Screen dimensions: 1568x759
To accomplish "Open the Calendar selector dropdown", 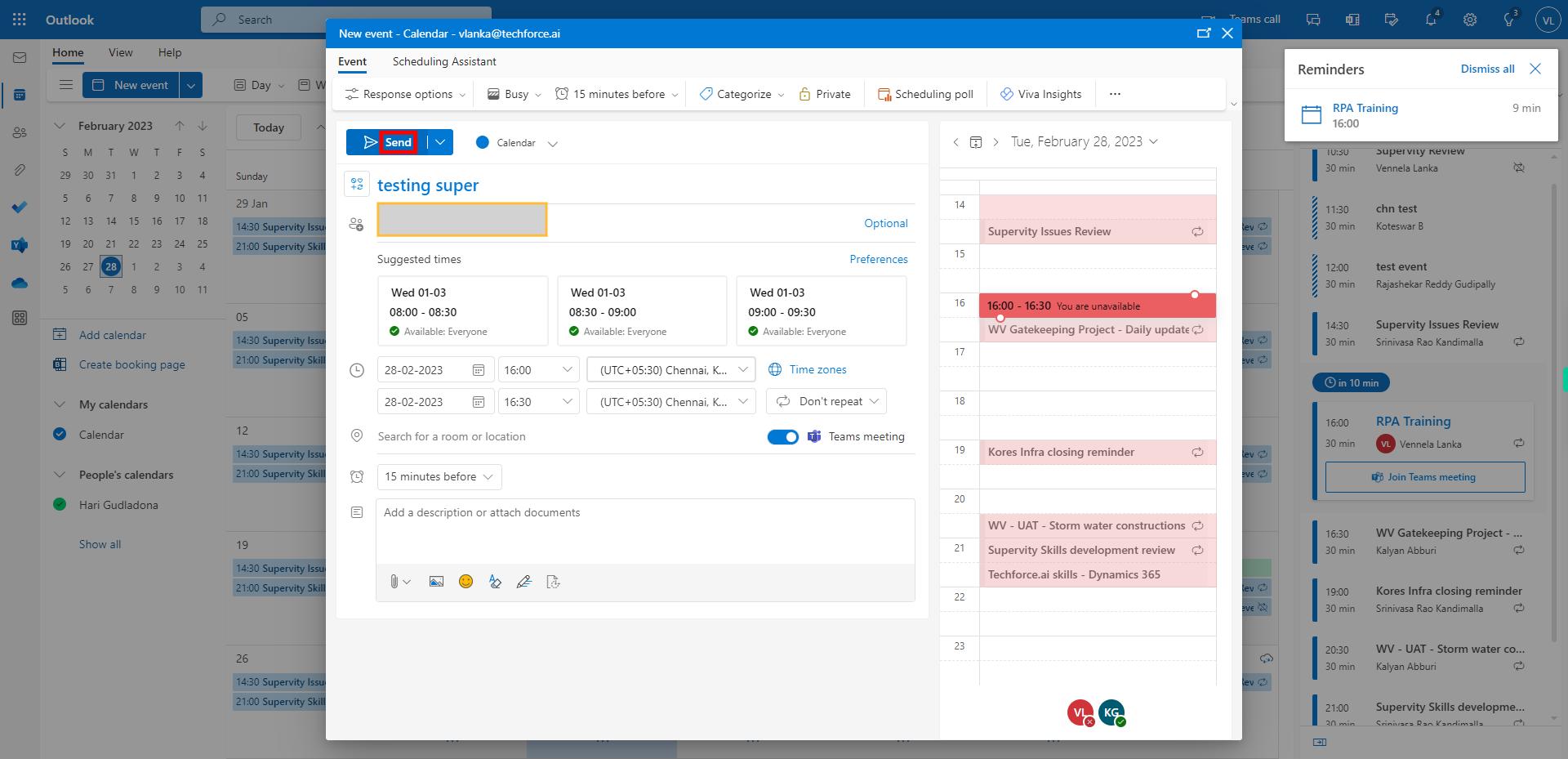I will (517, 143).
